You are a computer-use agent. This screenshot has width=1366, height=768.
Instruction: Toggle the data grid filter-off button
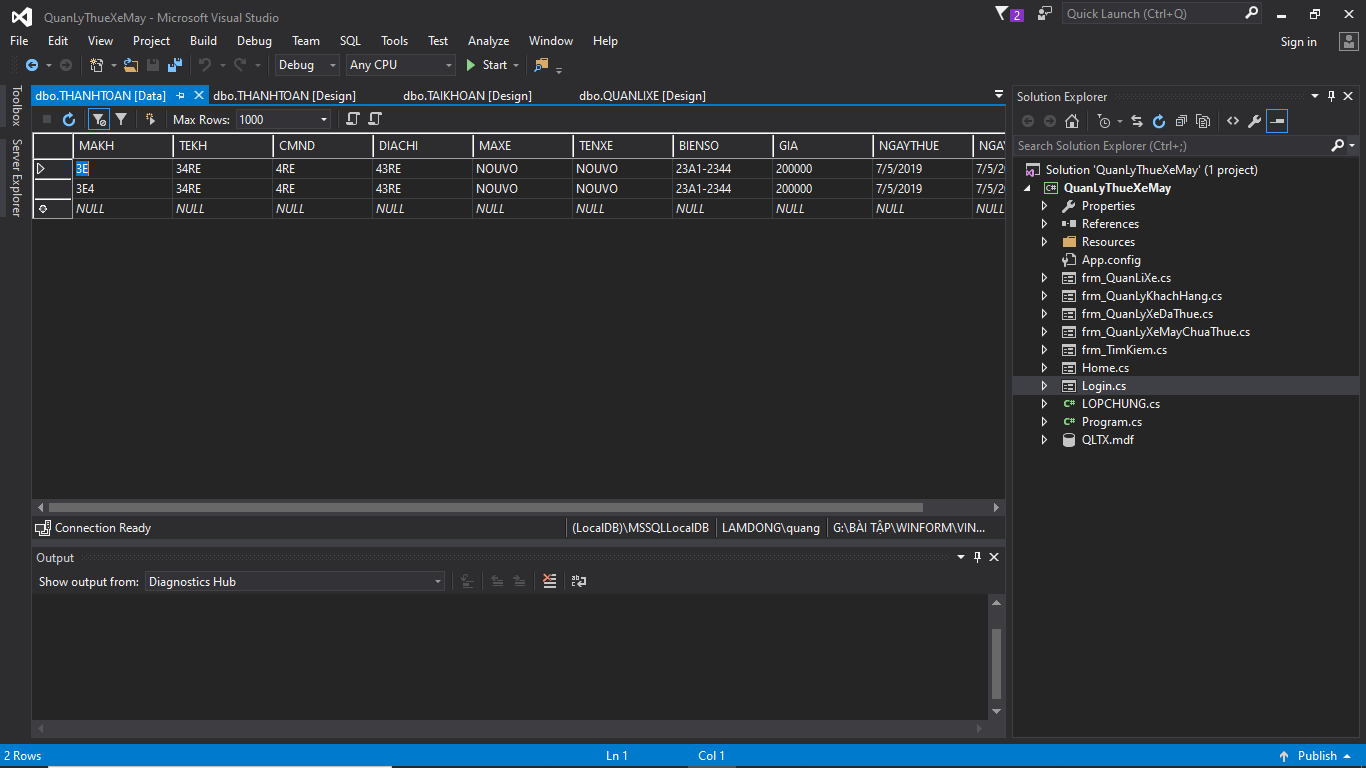coord(98,120)
